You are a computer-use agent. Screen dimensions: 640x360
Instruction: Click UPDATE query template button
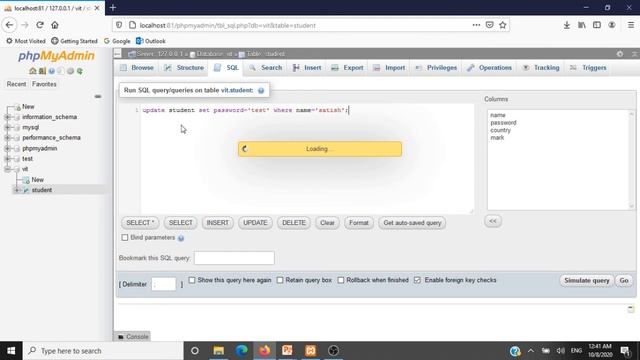coord(255,223)
